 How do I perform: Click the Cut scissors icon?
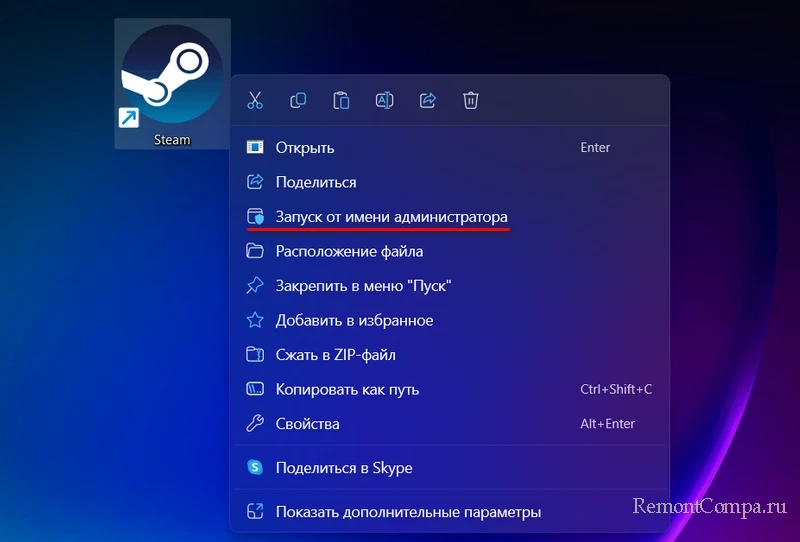(255, 100)
